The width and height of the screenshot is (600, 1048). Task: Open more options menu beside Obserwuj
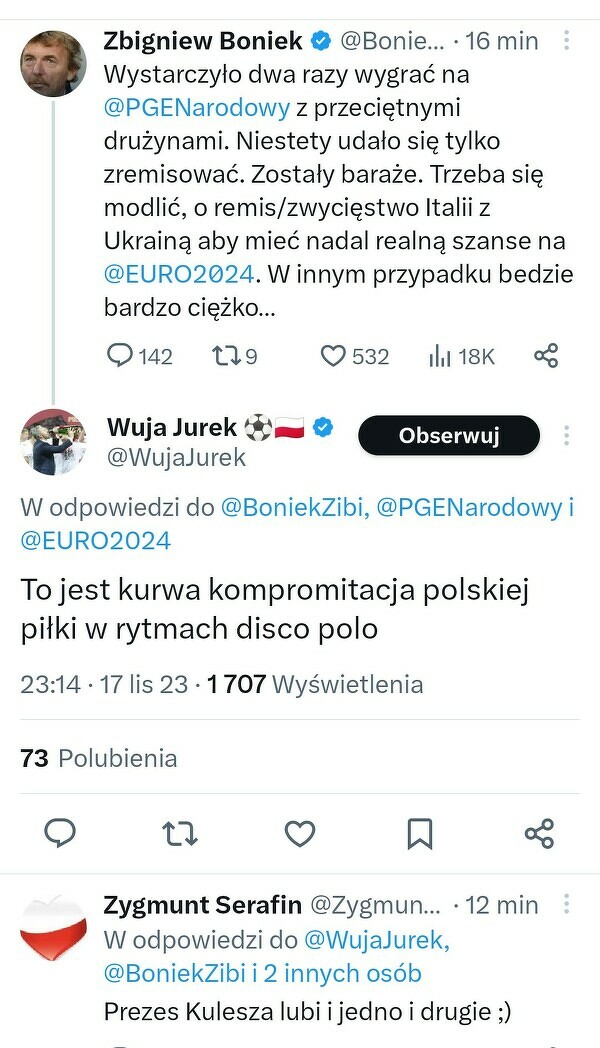[567, 436]
